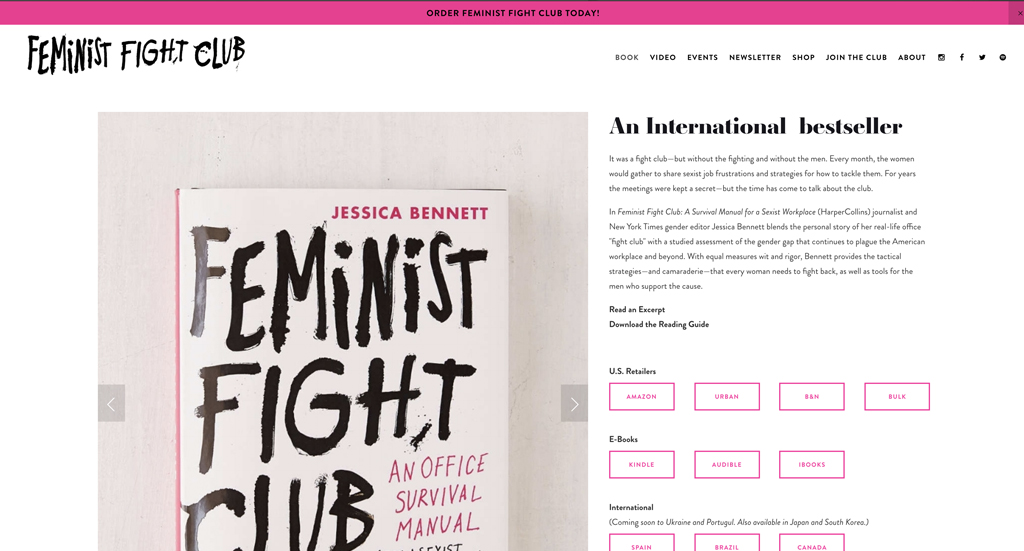Click the Amazon retailer button

tap(642, 397)
